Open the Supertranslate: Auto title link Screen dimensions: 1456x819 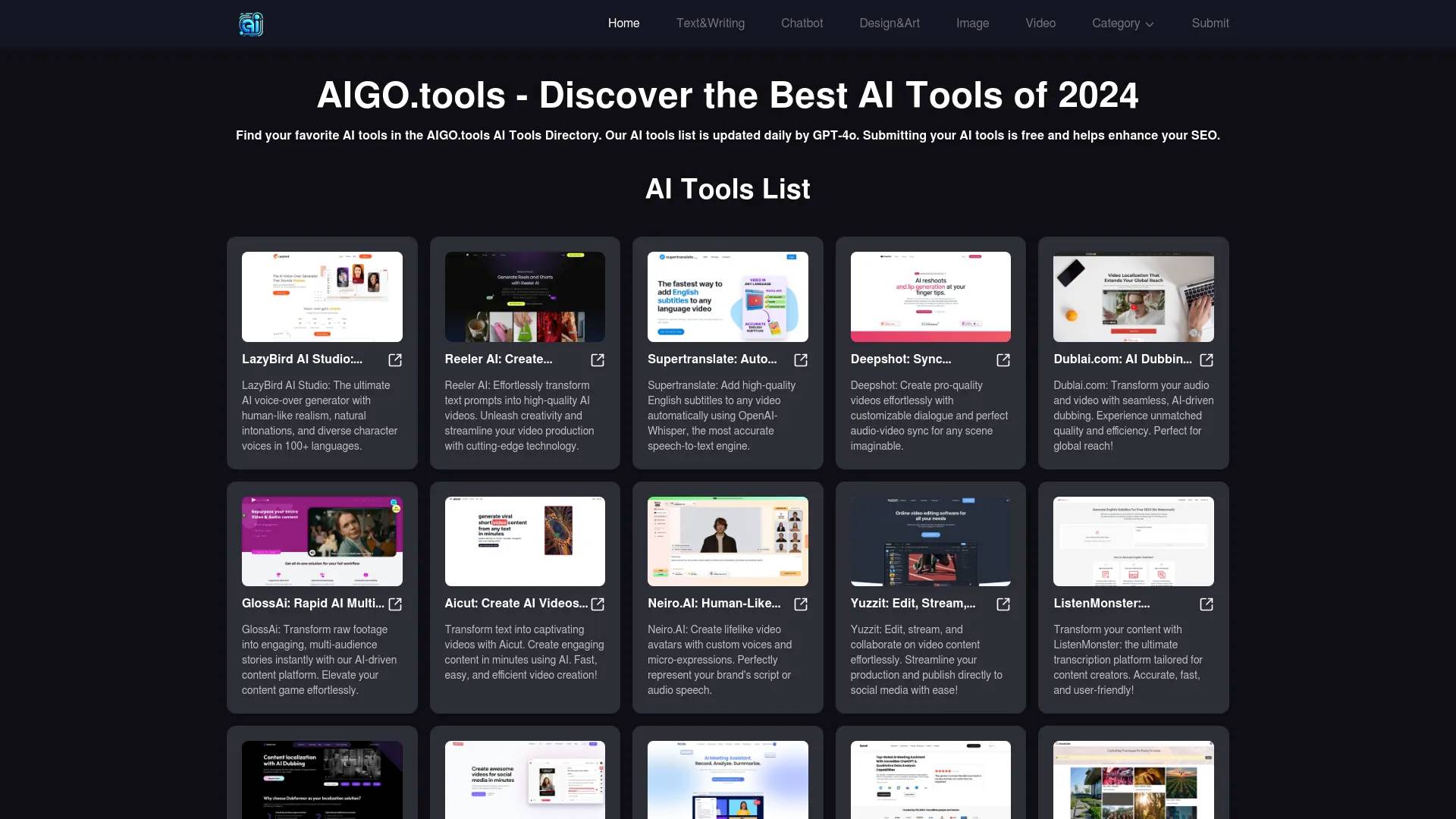712,359
